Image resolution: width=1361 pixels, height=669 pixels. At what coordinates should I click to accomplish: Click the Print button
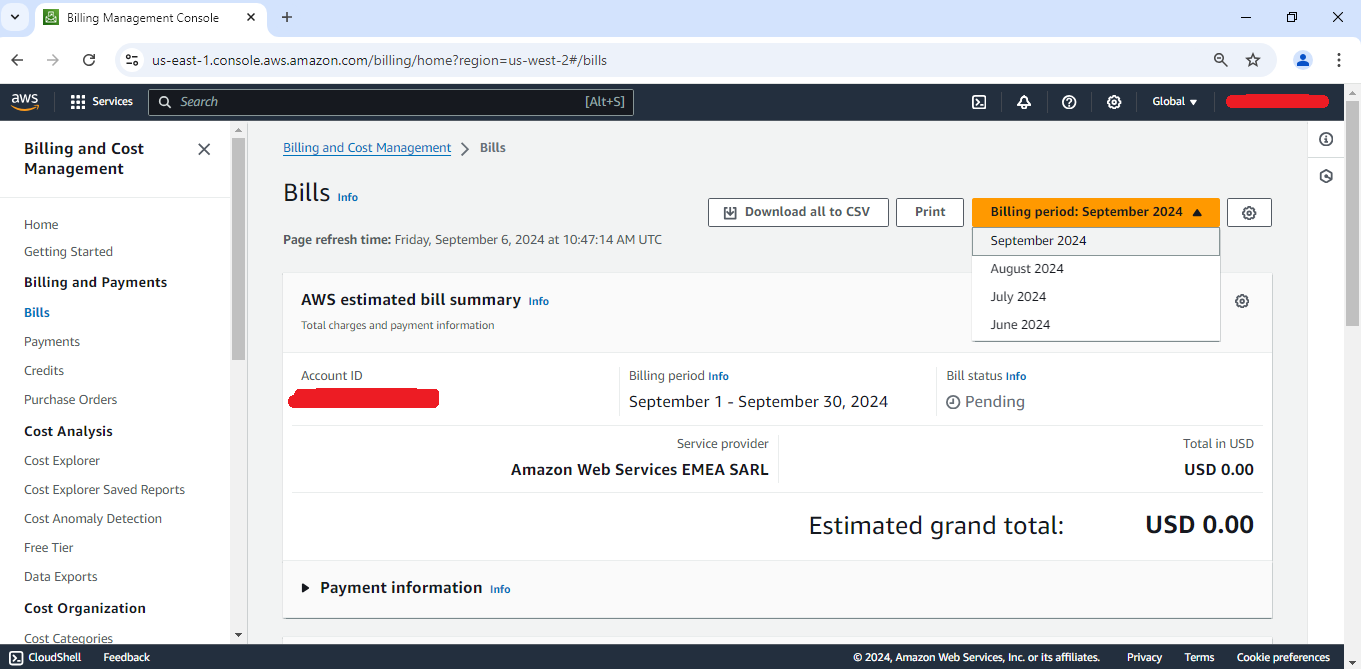[x=930, y=212]
